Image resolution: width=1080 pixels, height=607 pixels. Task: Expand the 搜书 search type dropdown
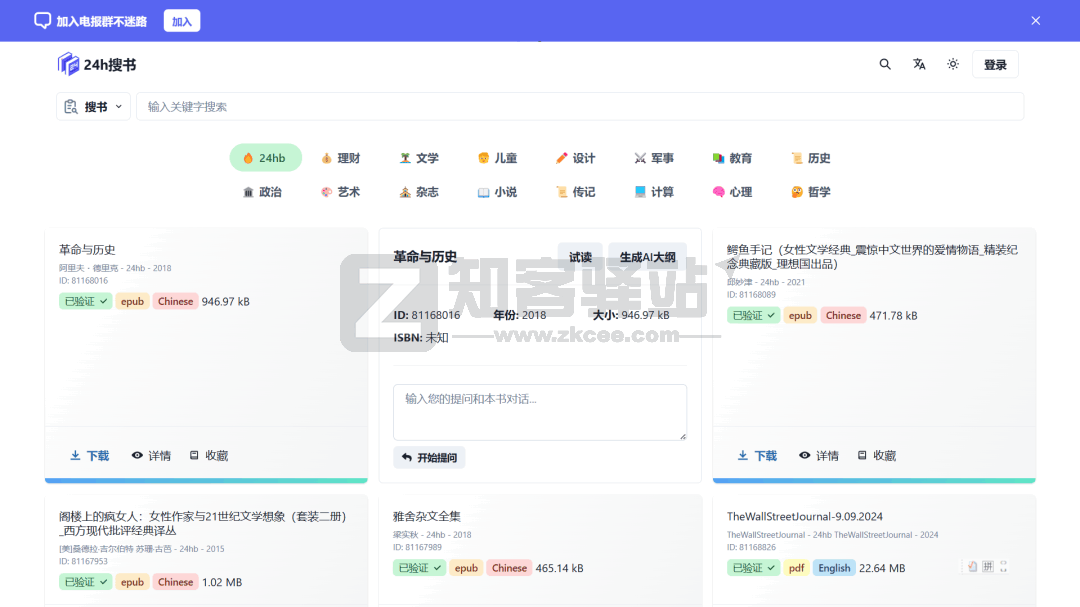coord(94,107)
